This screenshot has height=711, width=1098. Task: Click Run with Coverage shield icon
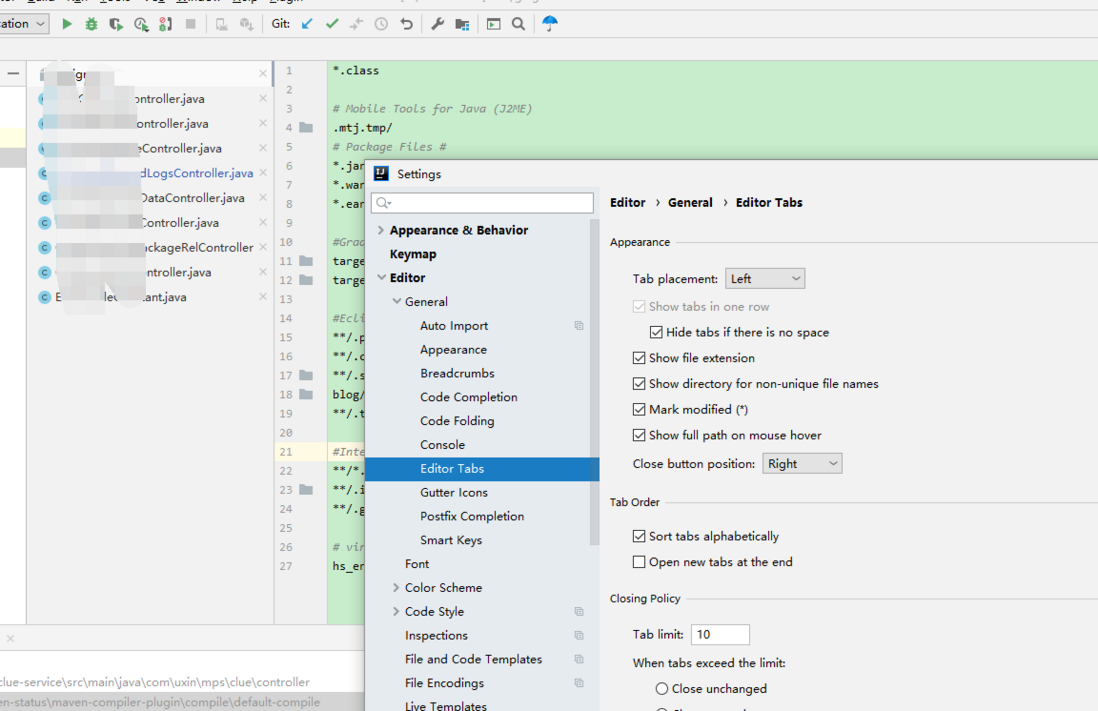116,25
